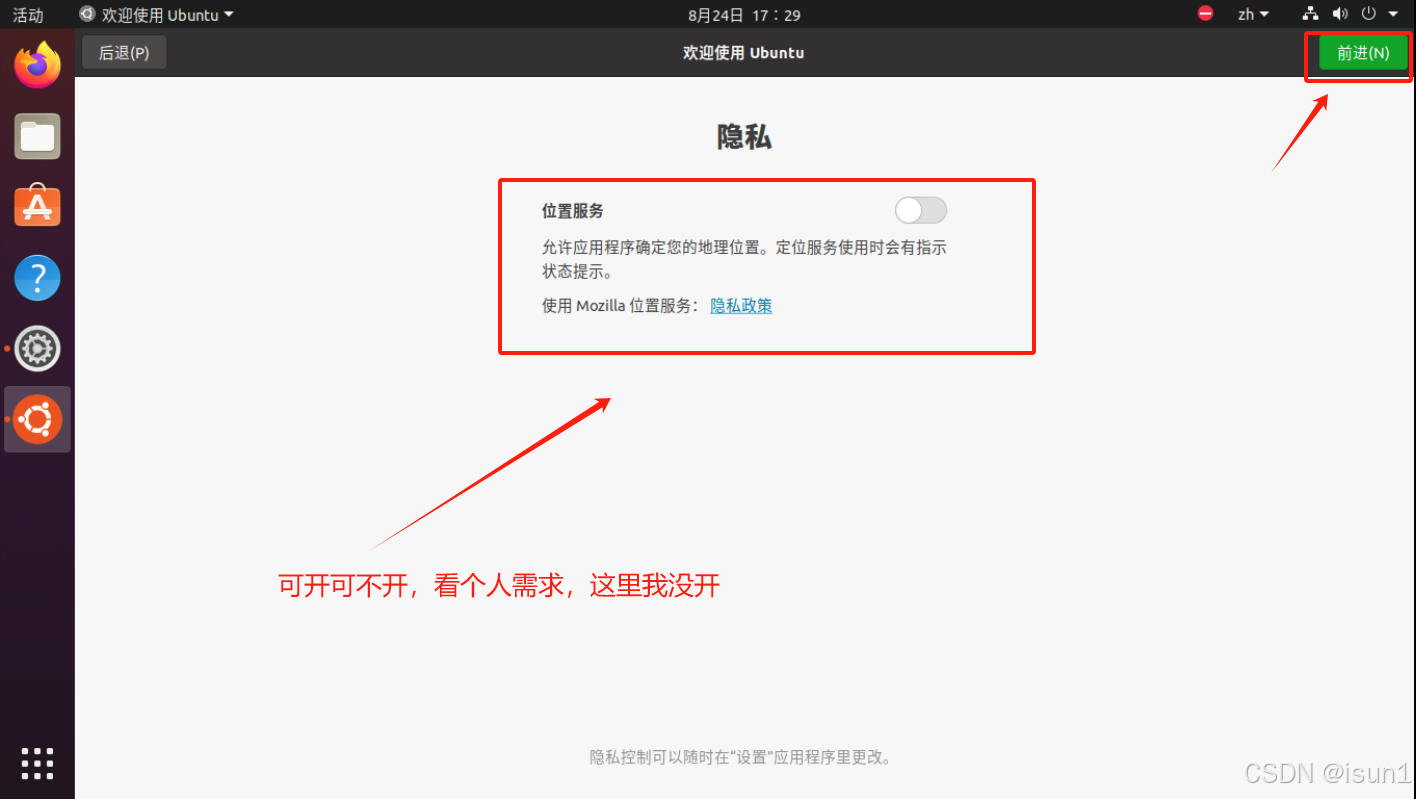Toggle the 位置服务 location switch

pos(920,210)
